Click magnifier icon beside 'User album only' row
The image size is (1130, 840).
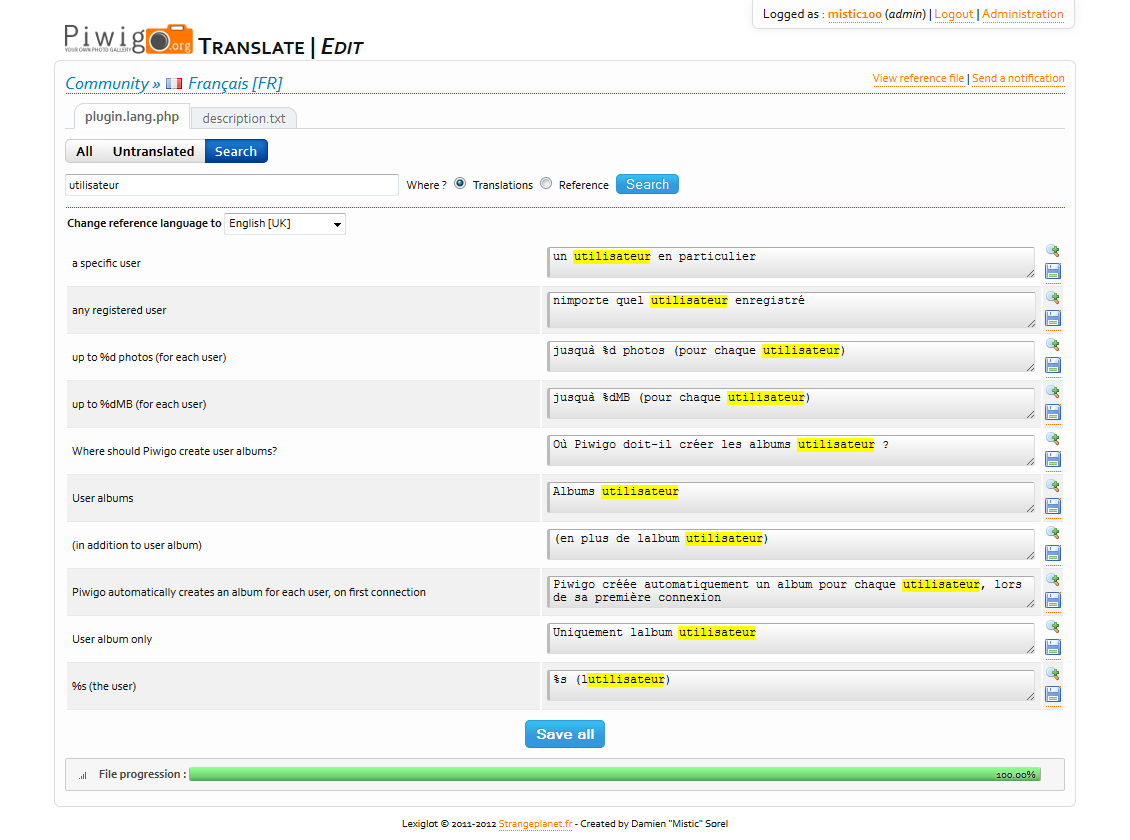[x=1052, y=627]
